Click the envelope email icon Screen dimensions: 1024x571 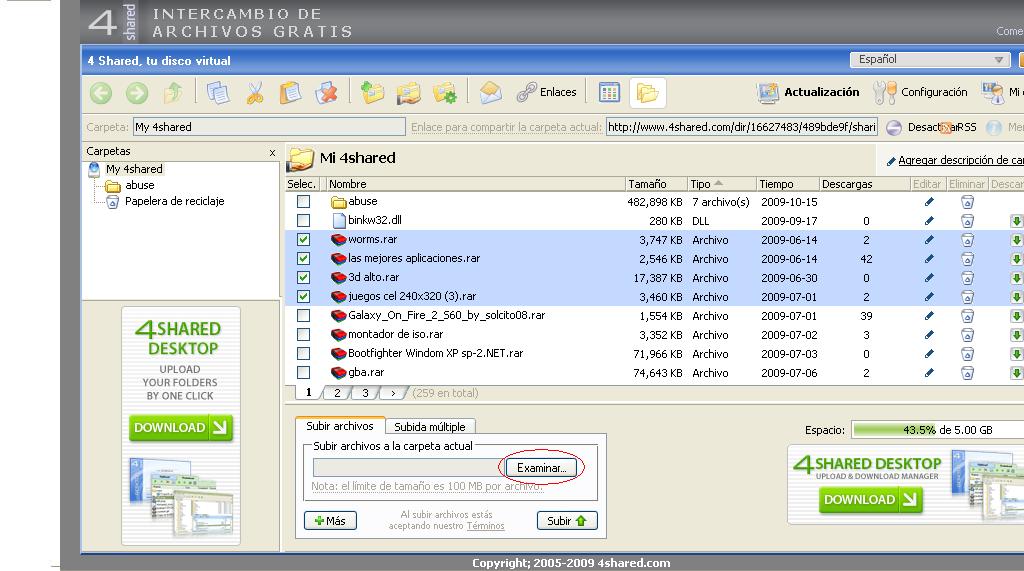pyautogui.click(x=490, y=93)
